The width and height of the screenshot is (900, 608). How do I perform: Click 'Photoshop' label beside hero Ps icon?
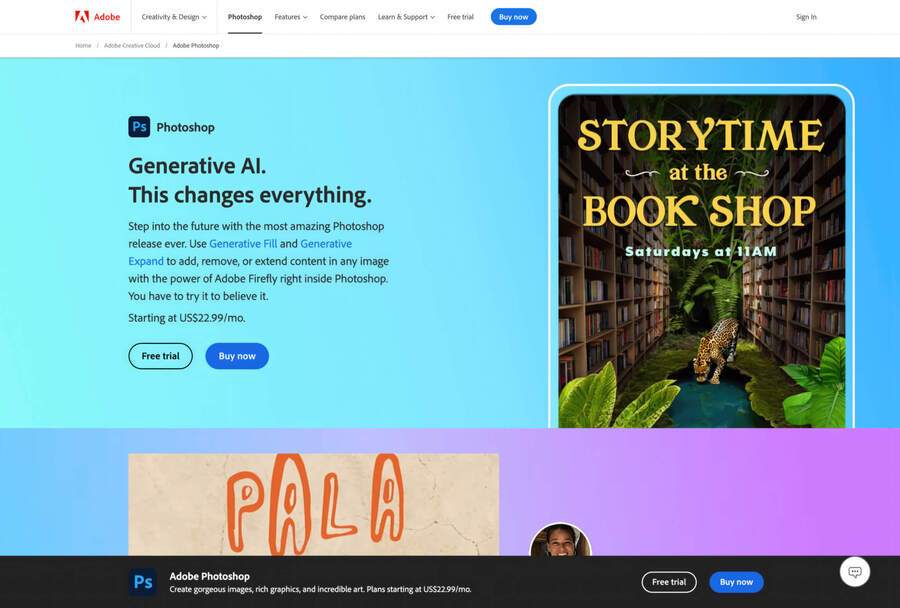click(185, 127)
